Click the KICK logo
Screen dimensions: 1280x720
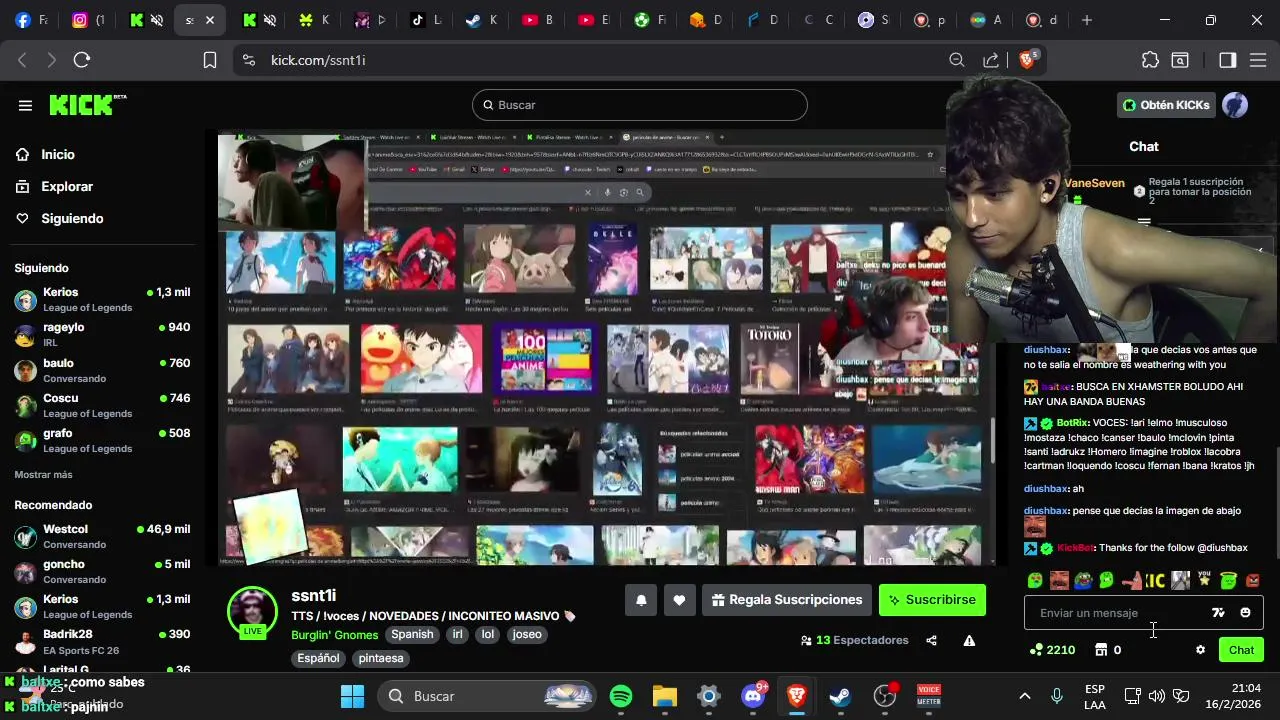[86, 104]
